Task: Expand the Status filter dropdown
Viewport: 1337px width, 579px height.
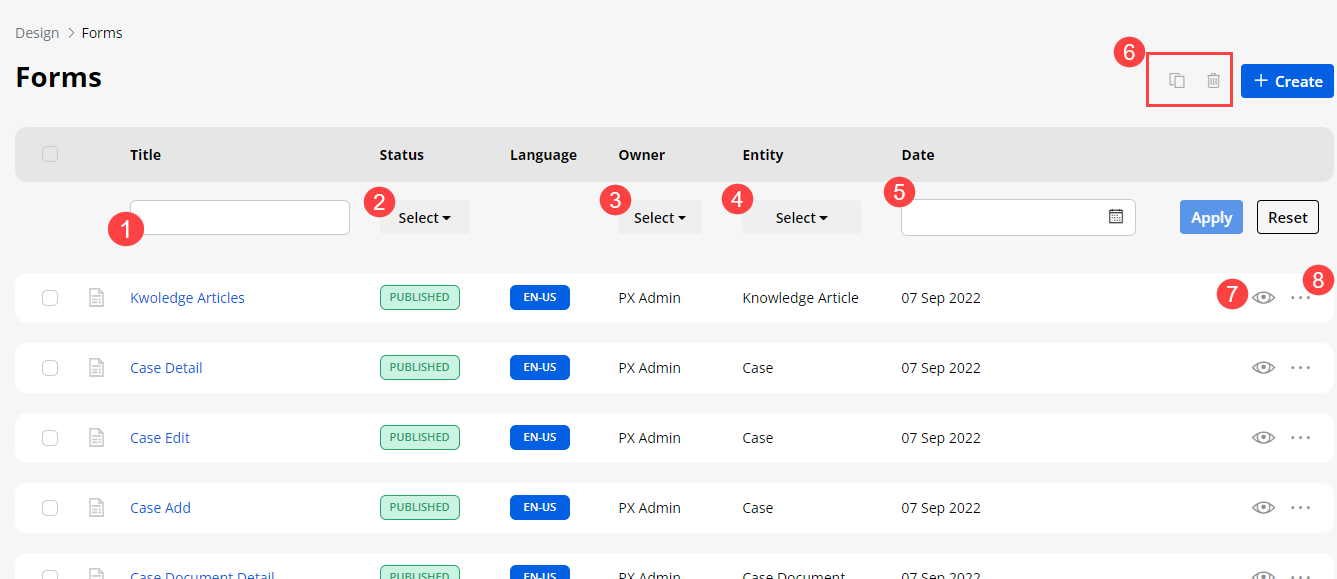Action: pyautogui.click(x=424, y=218)
